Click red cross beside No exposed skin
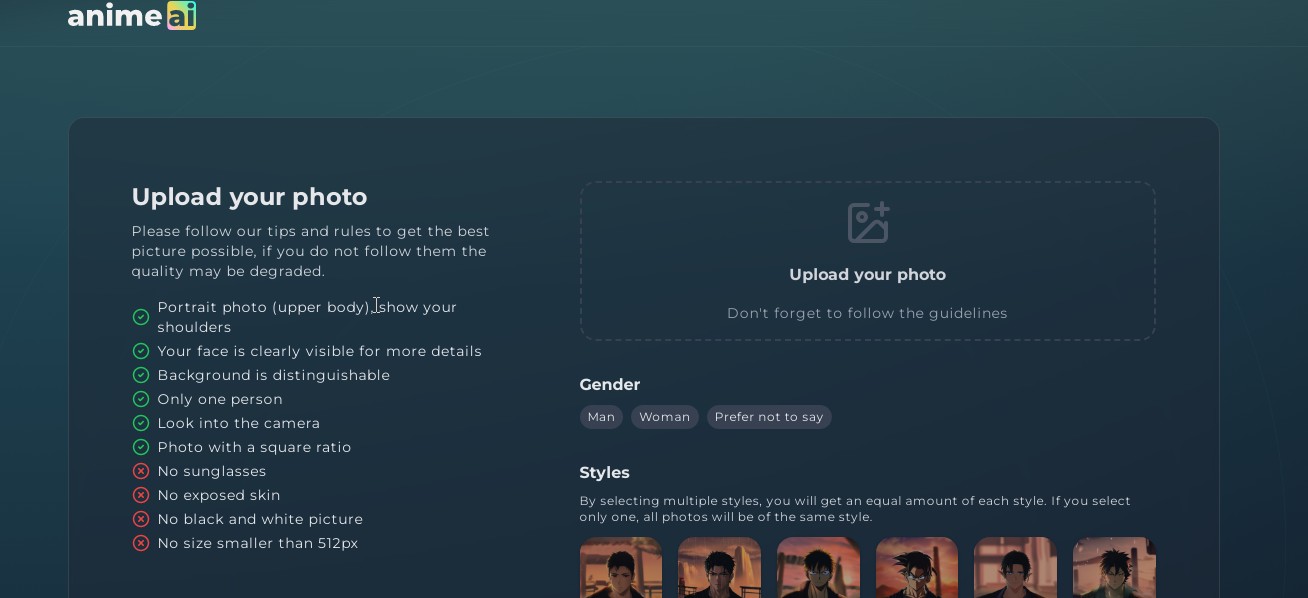The width and height of the screenshot is (1308, 598). [x=141, y=495]
